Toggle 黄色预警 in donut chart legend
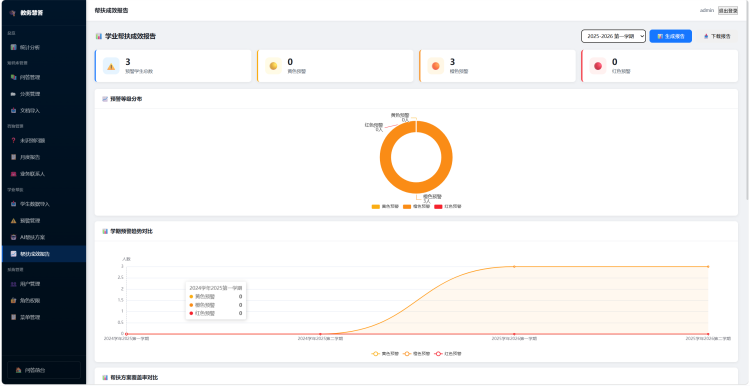750x386 pixels. coord(385,207)
